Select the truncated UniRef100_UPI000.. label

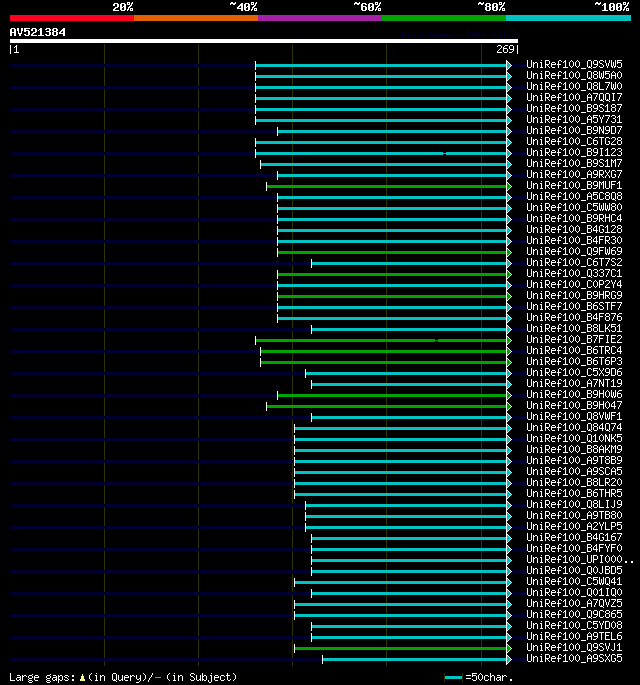coord(580,559)
